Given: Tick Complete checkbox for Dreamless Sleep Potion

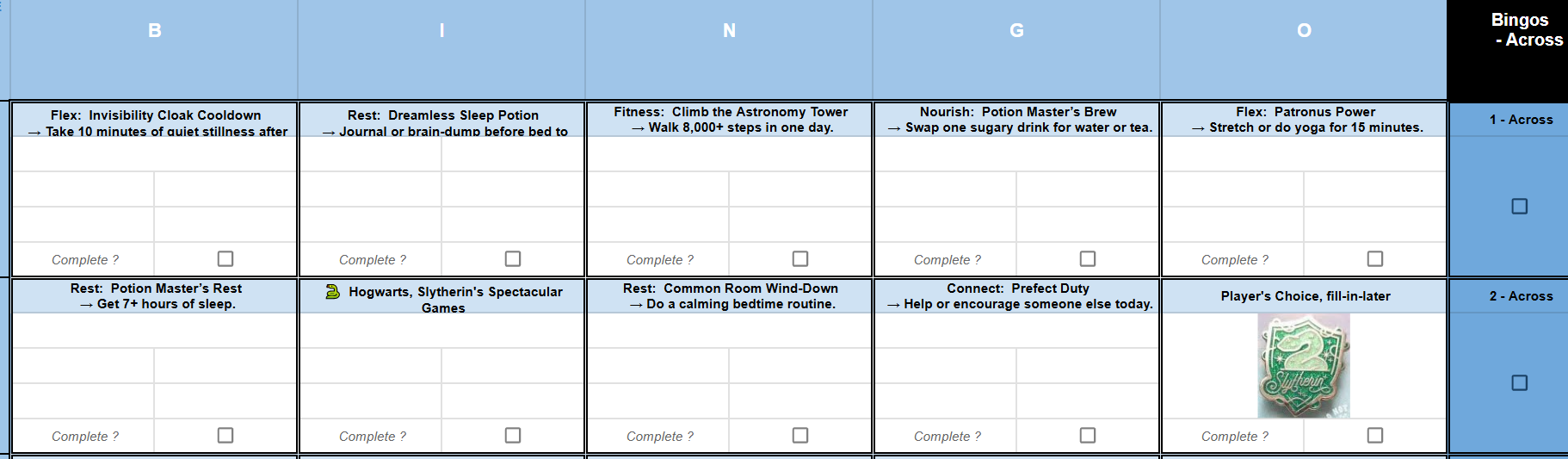Looking at the screenshot, I should pyautogui.click(x=513, y=258).
